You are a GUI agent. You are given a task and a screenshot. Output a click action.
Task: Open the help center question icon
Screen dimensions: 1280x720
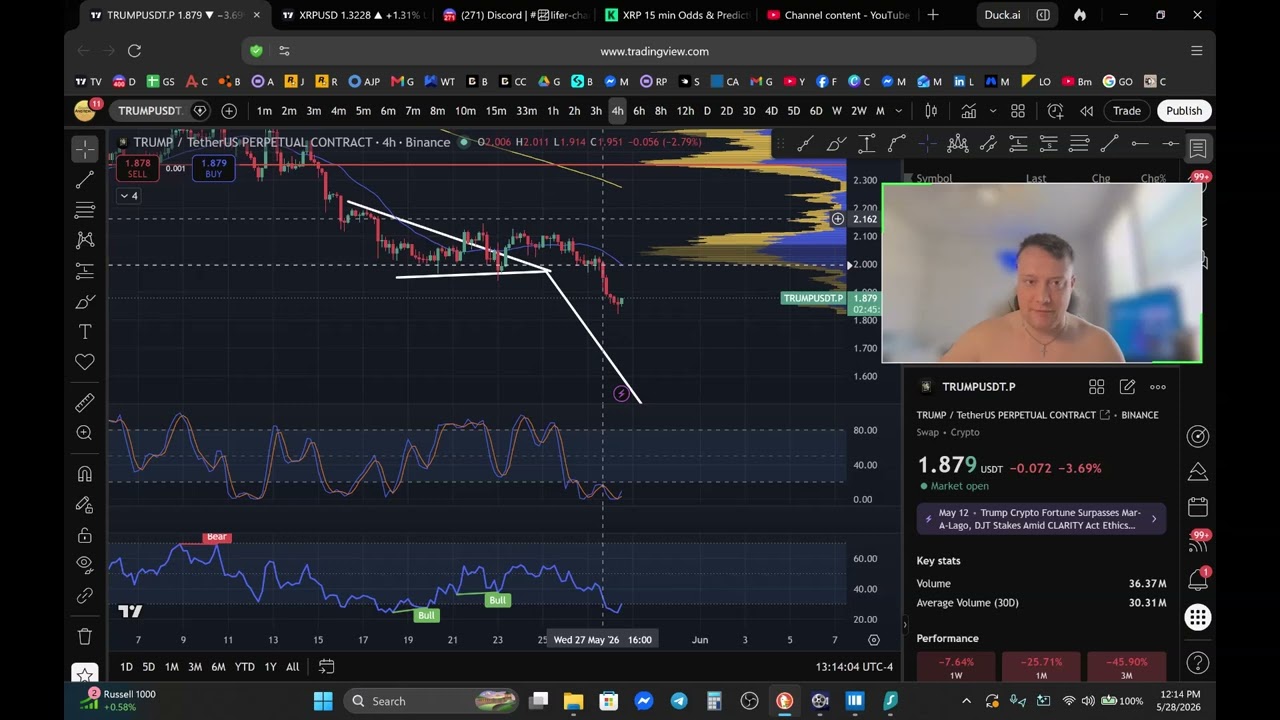1197,663
